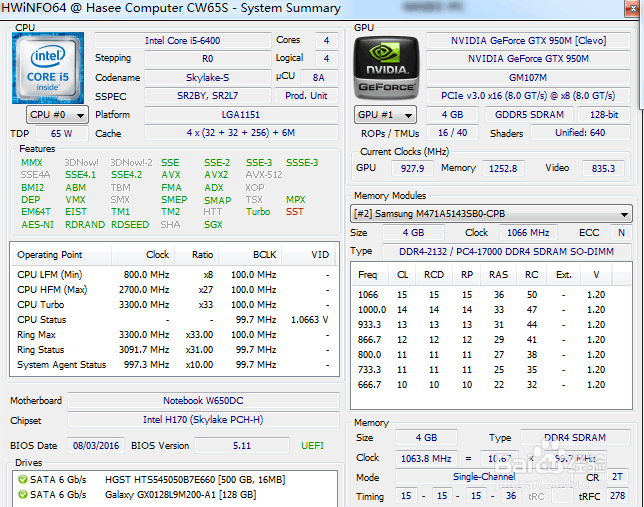
Task: Select the 800.0 frequency timing row
Action: (491, 355)
